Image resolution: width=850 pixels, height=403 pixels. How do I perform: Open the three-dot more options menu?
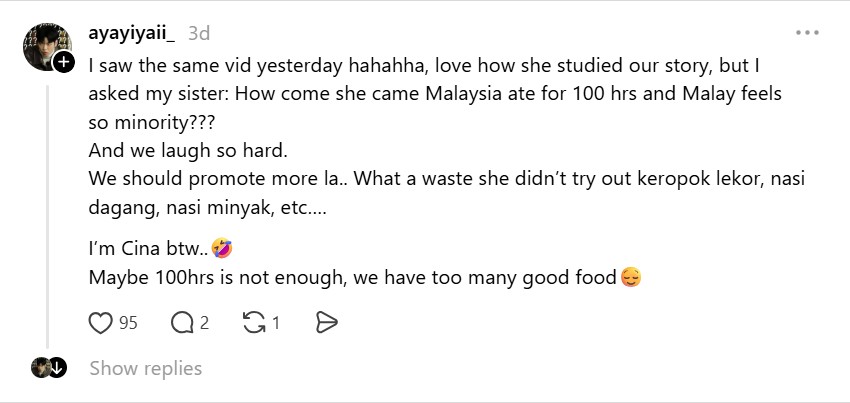coord(807,33)
